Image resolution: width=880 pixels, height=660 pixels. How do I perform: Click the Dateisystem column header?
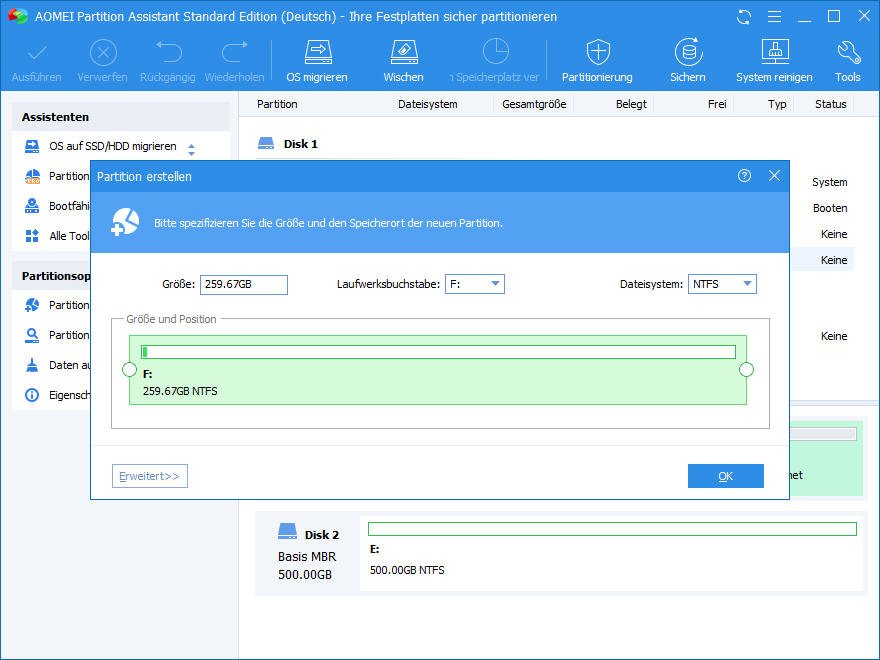tap(427, 104)
